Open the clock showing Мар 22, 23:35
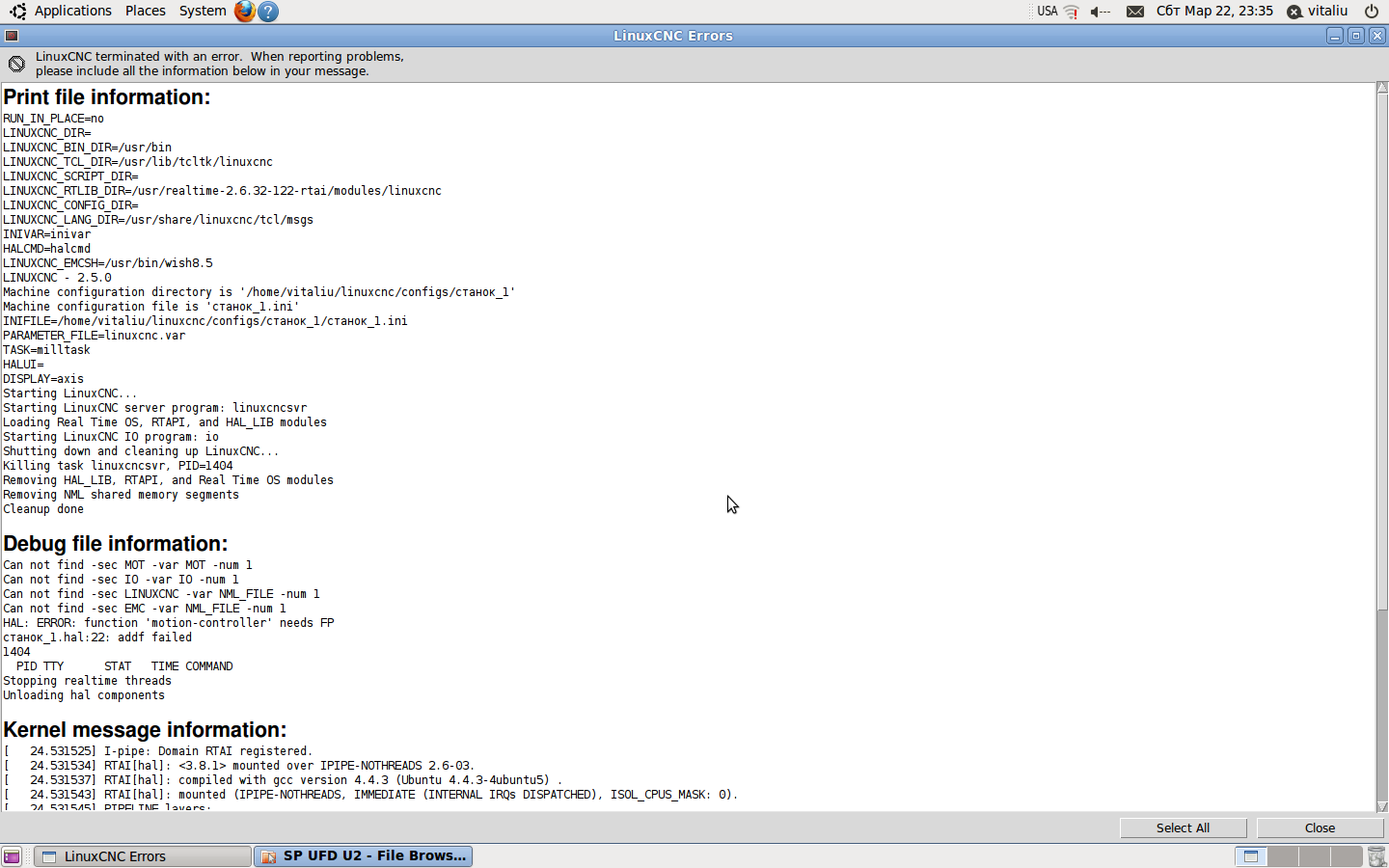This screenshot has height=868, width=1389. [x=1214, y=11]
